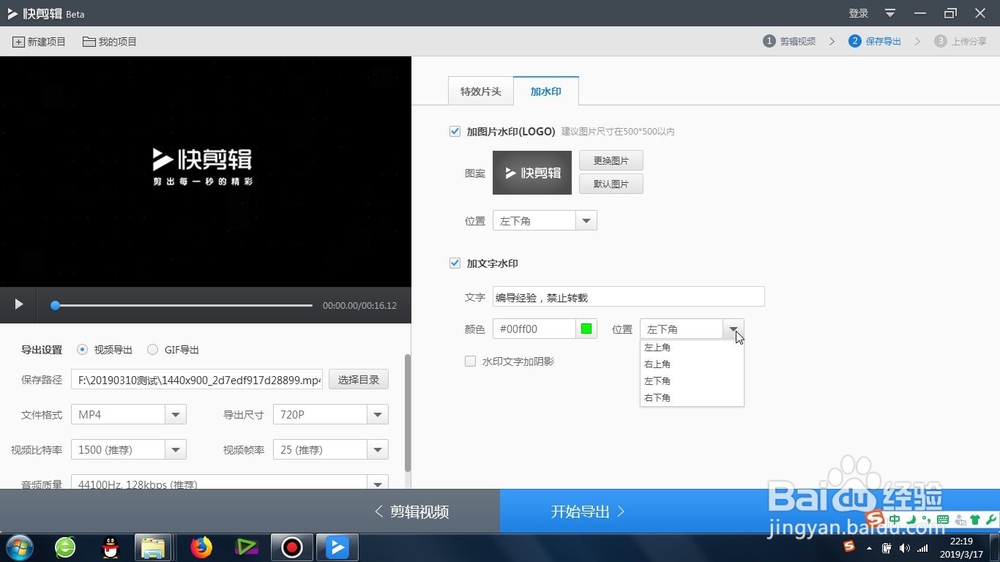Click the title bar dropdown menu triangle

point(890,13)
